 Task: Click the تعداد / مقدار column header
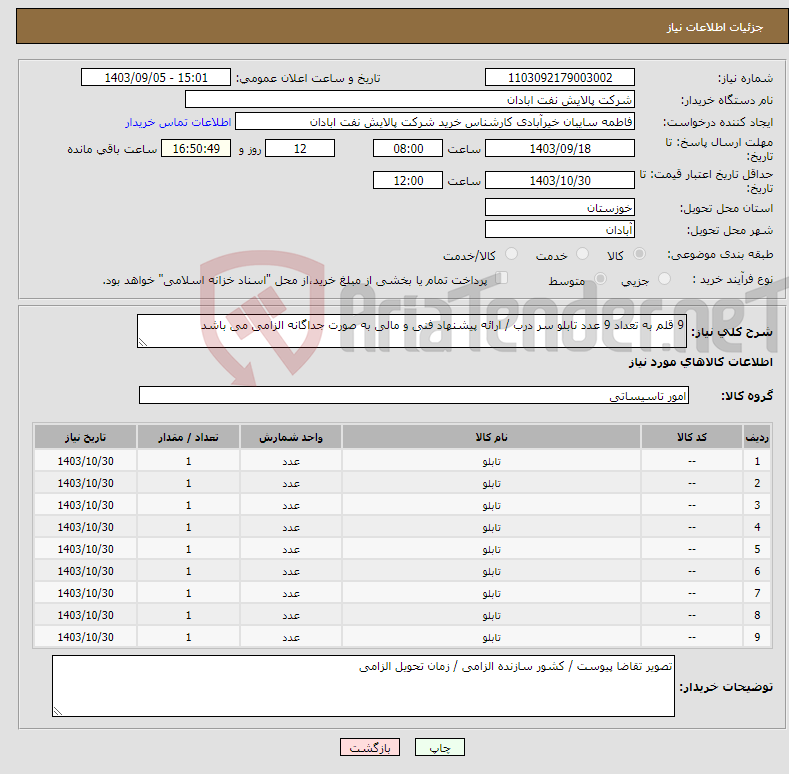(188, 437)
